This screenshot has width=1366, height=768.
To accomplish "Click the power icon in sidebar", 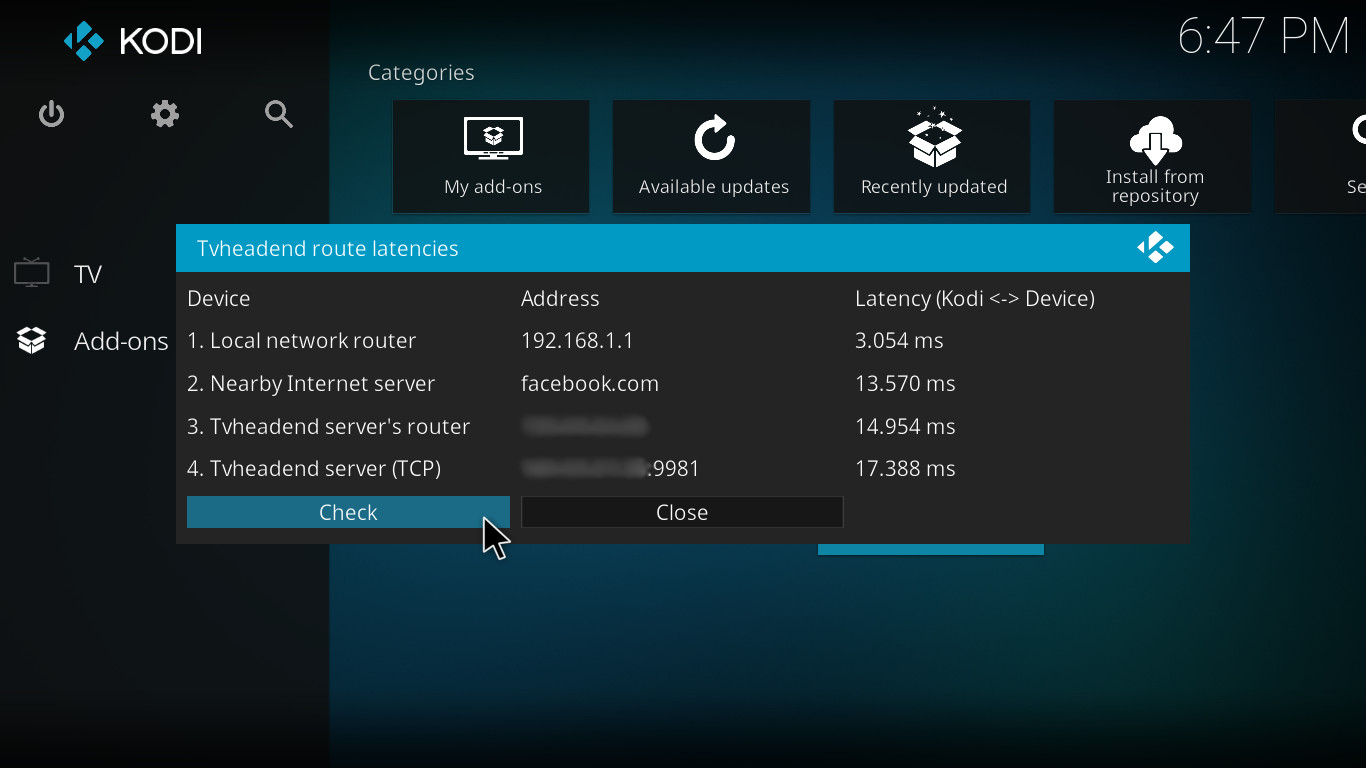I will [x=51, y=115].
